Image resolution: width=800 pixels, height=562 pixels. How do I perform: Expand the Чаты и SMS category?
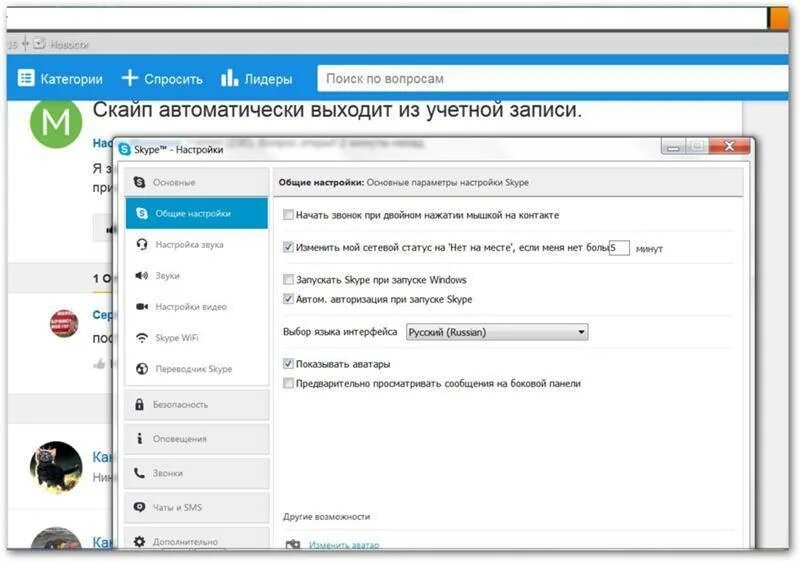click(196, 507)
